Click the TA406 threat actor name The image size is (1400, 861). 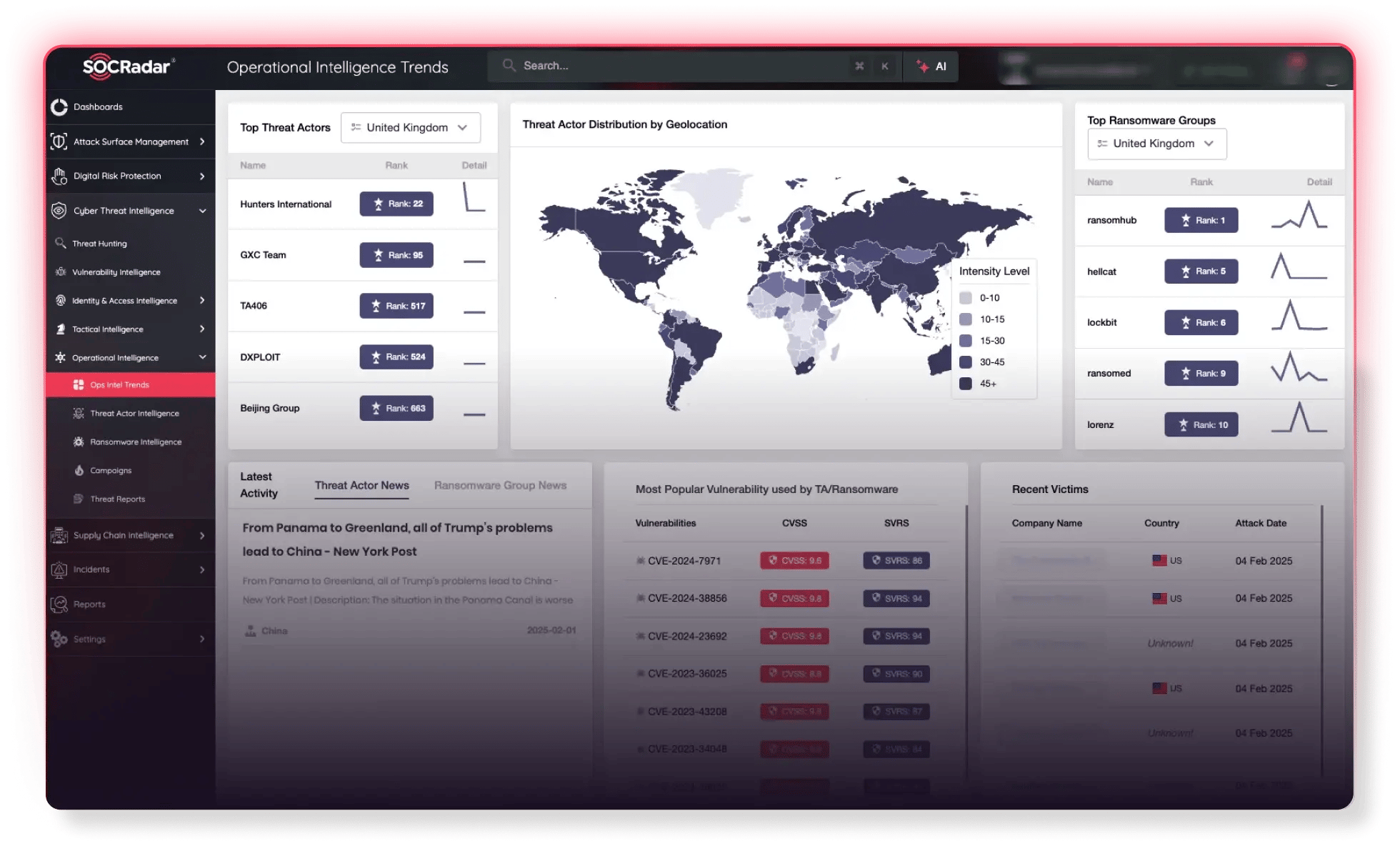pos(254,306)
